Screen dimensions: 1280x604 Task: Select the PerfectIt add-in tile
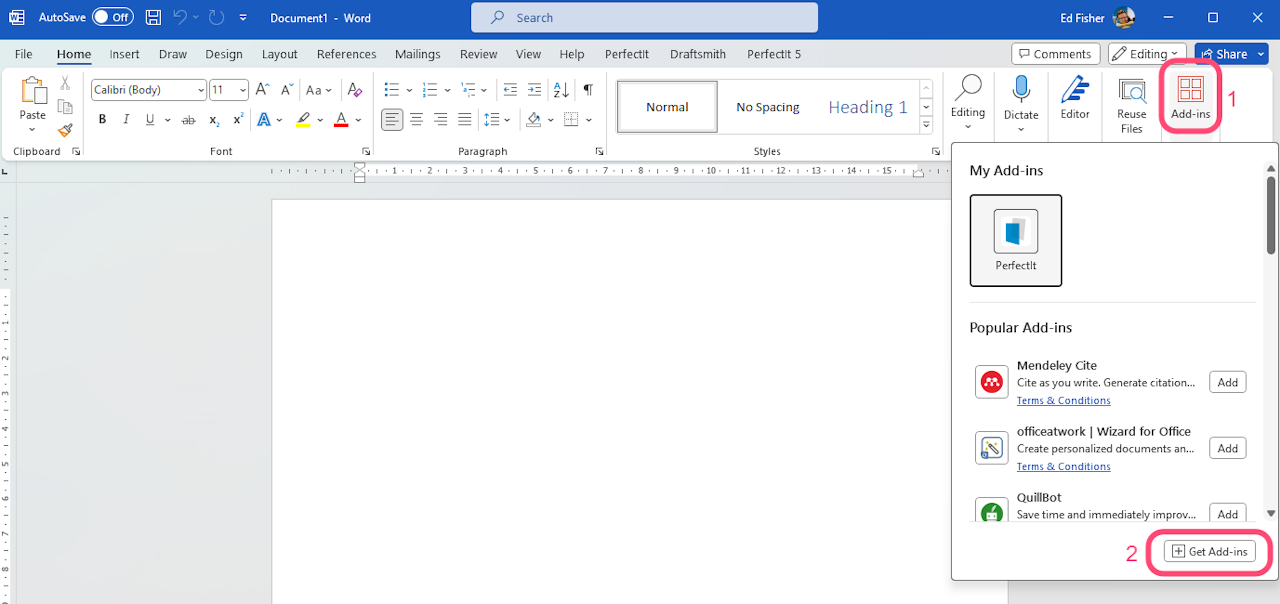tap(1015, 240)
